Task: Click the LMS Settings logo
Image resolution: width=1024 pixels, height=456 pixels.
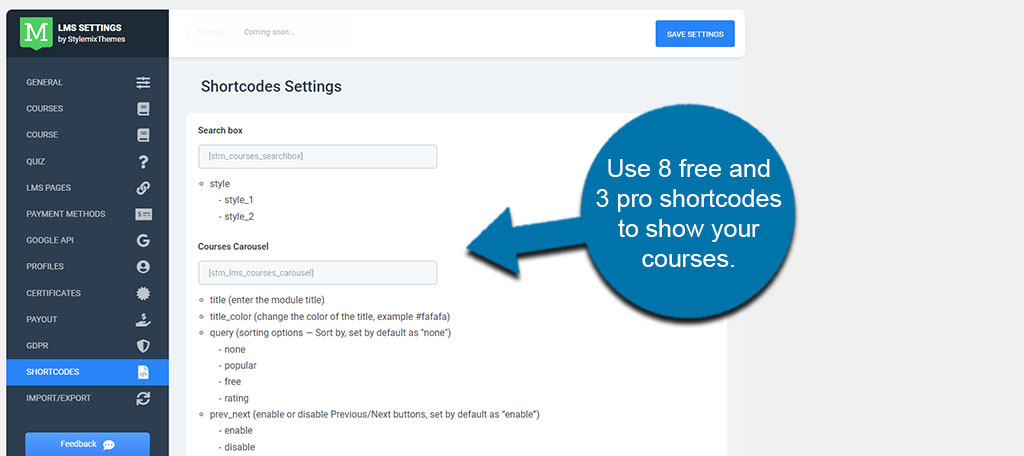Action: pos(36,32)
